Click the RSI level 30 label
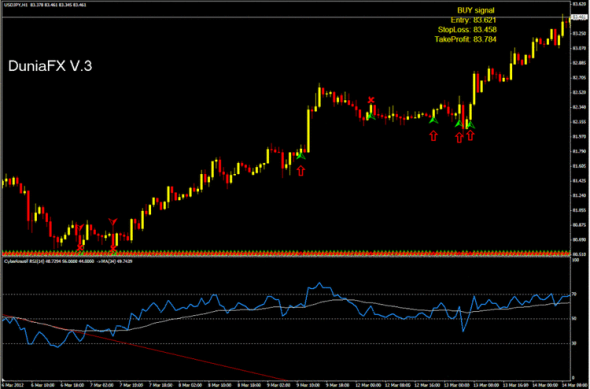The image size is (590, 389). [574, 343]
